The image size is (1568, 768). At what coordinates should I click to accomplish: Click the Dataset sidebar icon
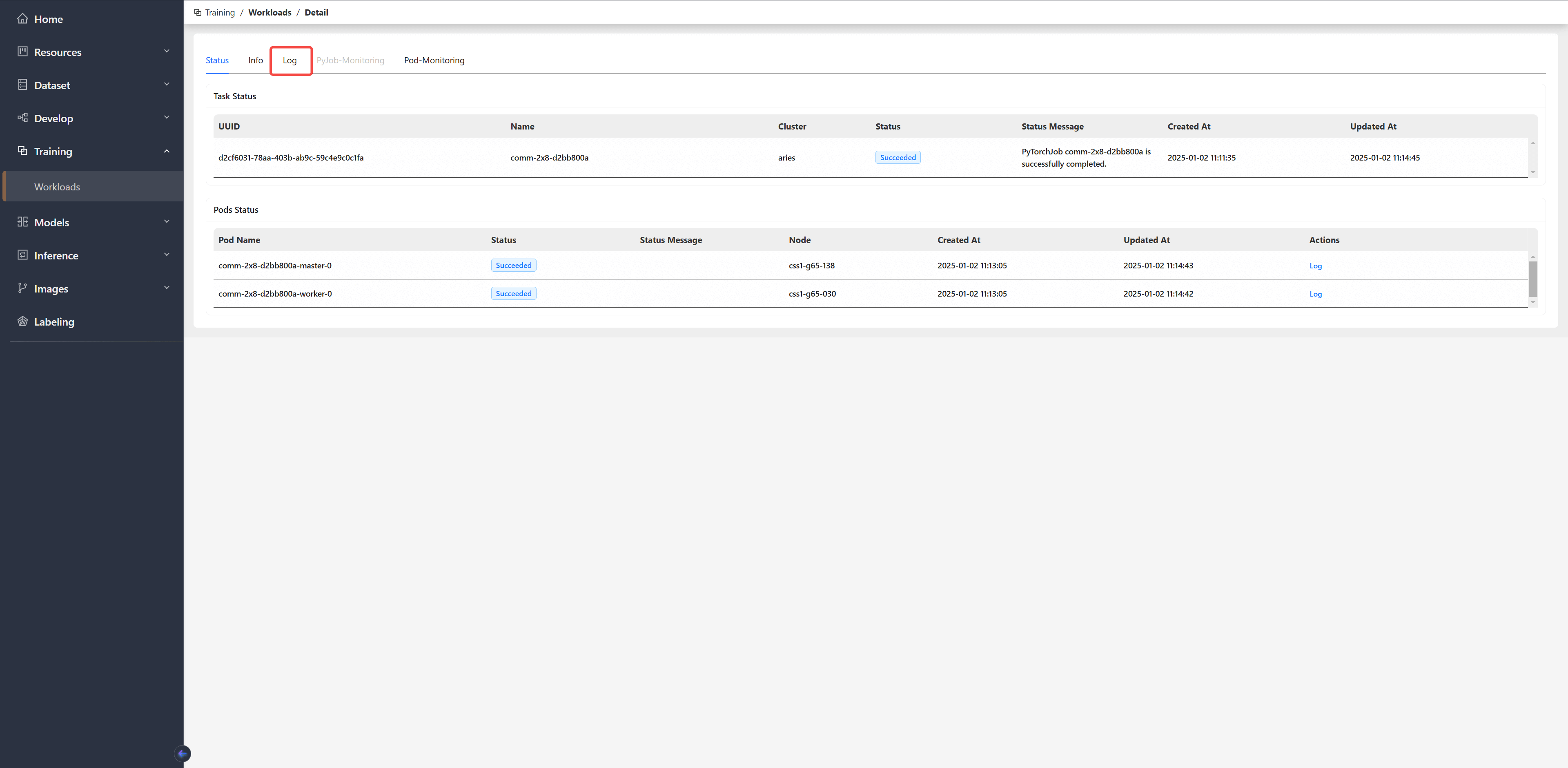tap(22, 85)
